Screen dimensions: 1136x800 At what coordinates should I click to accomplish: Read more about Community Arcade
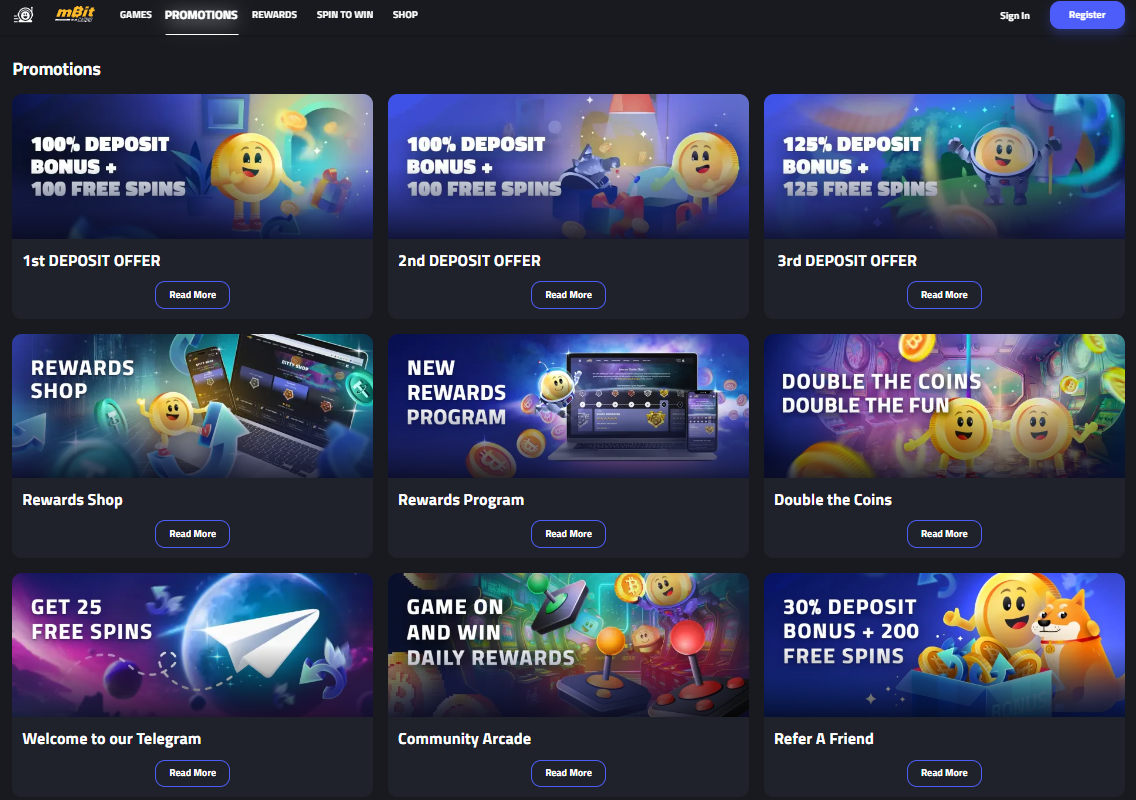(569, 773)
